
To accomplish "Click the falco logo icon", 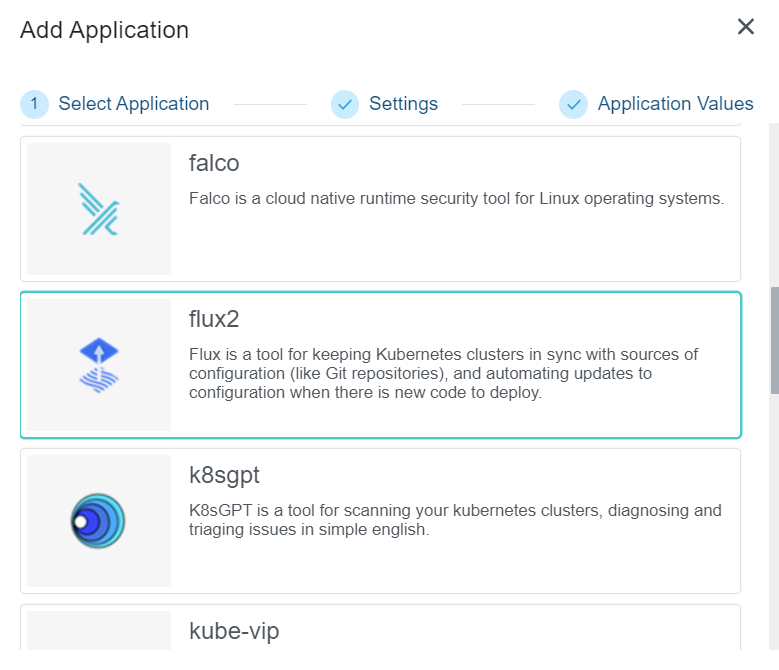I will point(98,209).
